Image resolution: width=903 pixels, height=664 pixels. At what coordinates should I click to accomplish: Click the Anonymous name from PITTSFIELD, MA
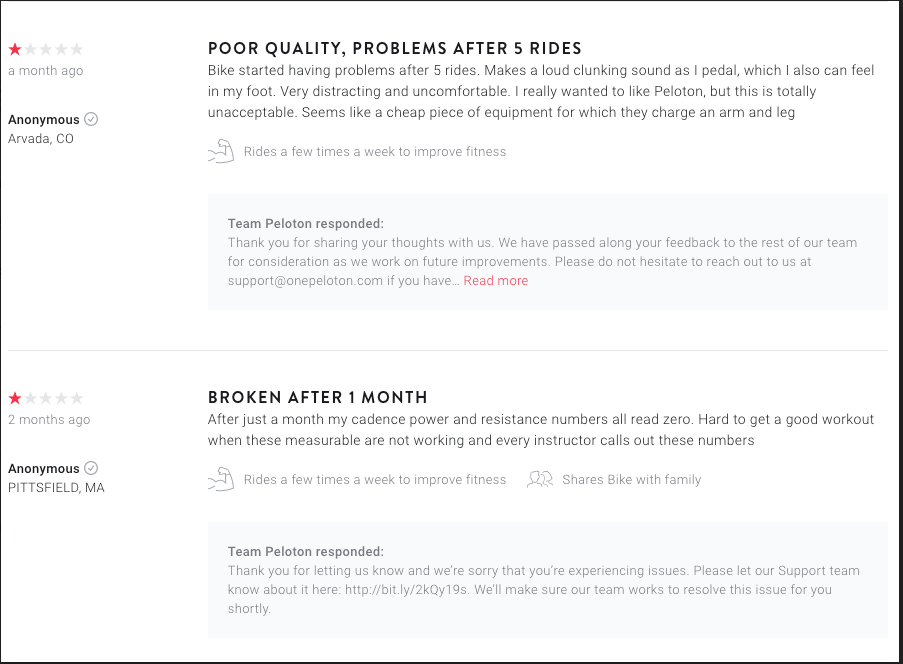(x=44, y=469)
